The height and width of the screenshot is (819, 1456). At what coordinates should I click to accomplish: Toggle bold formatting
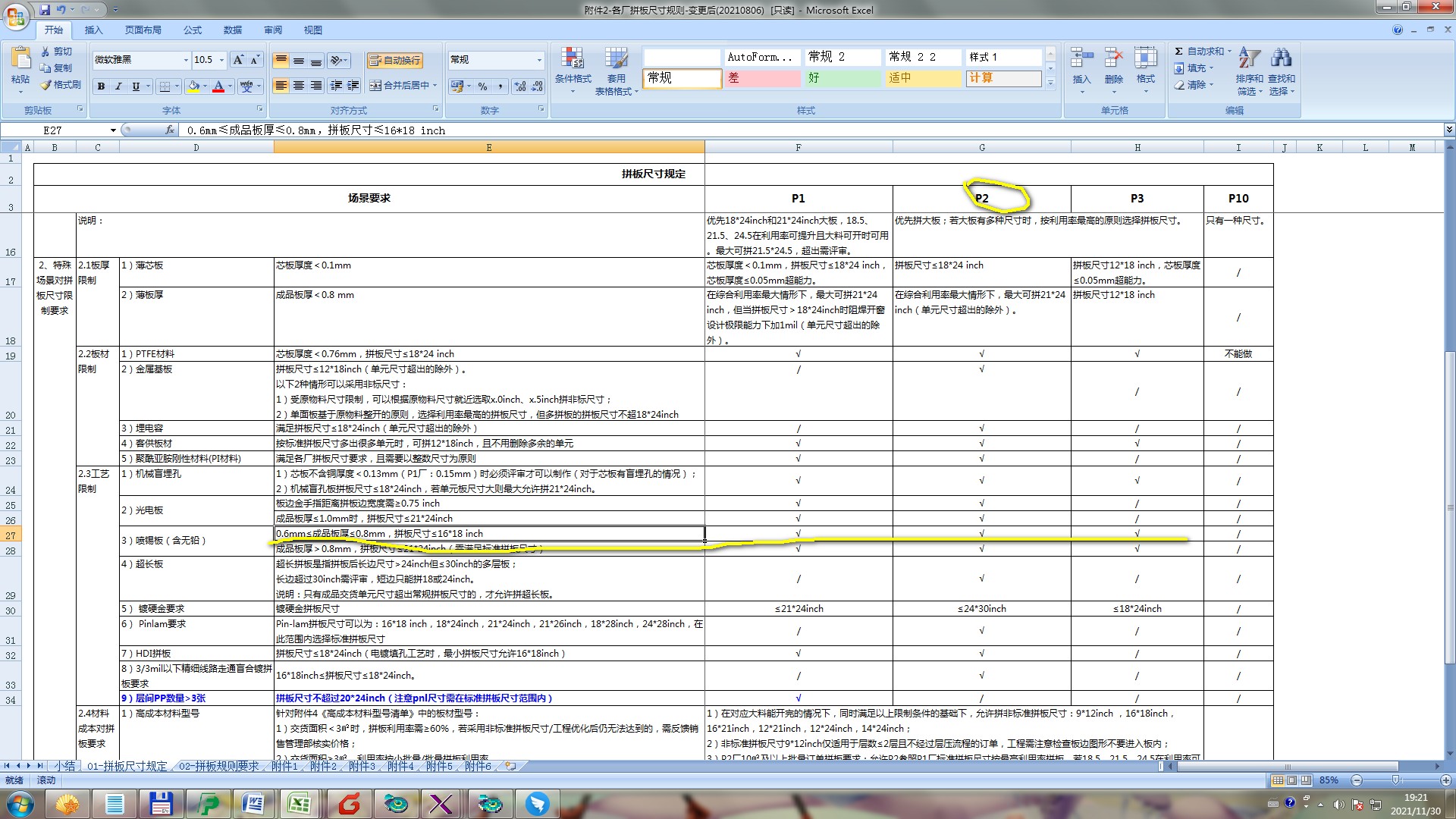101,86
